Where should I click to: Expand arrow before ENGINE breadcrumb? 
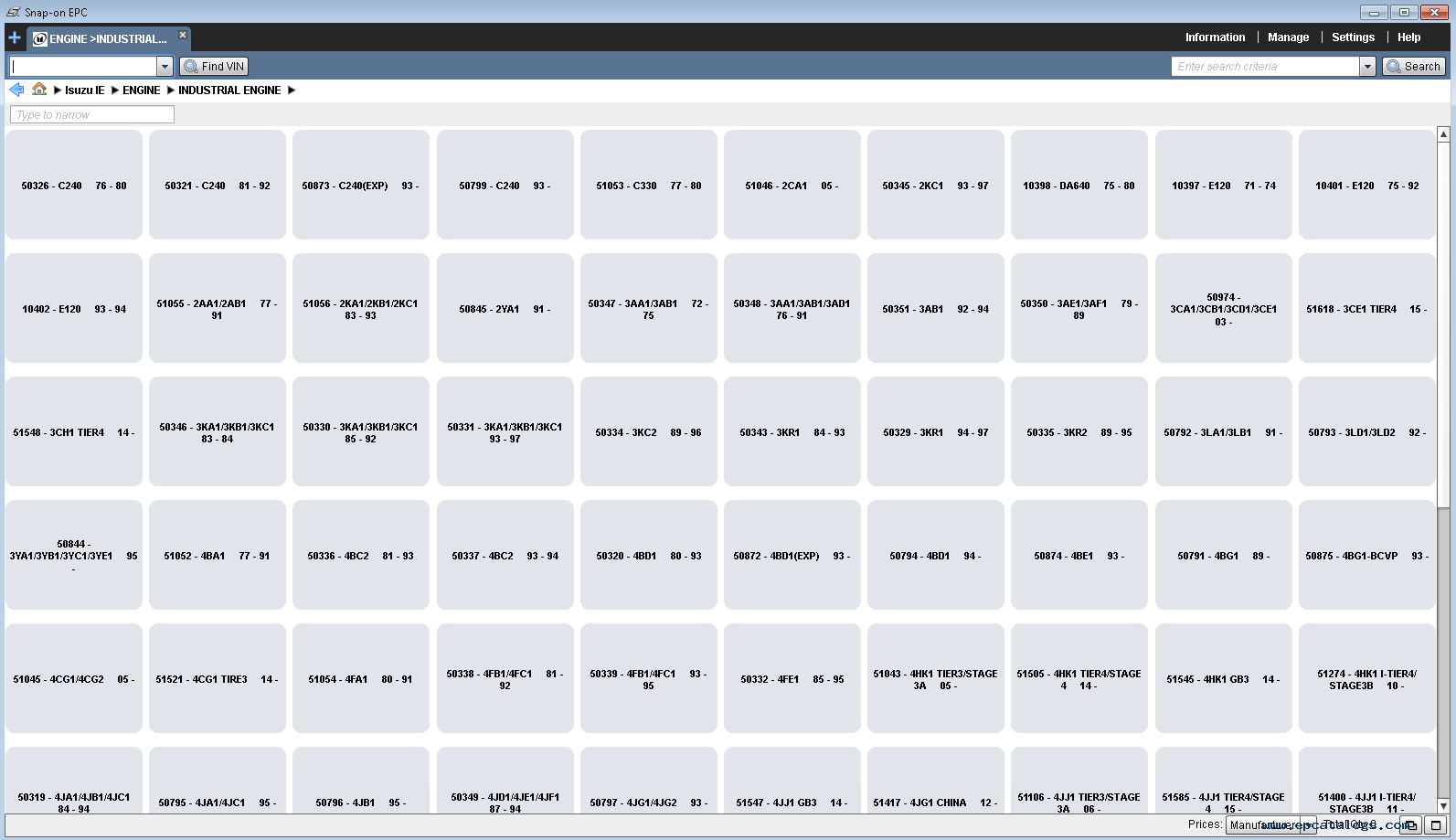click(x=114, y=90)
